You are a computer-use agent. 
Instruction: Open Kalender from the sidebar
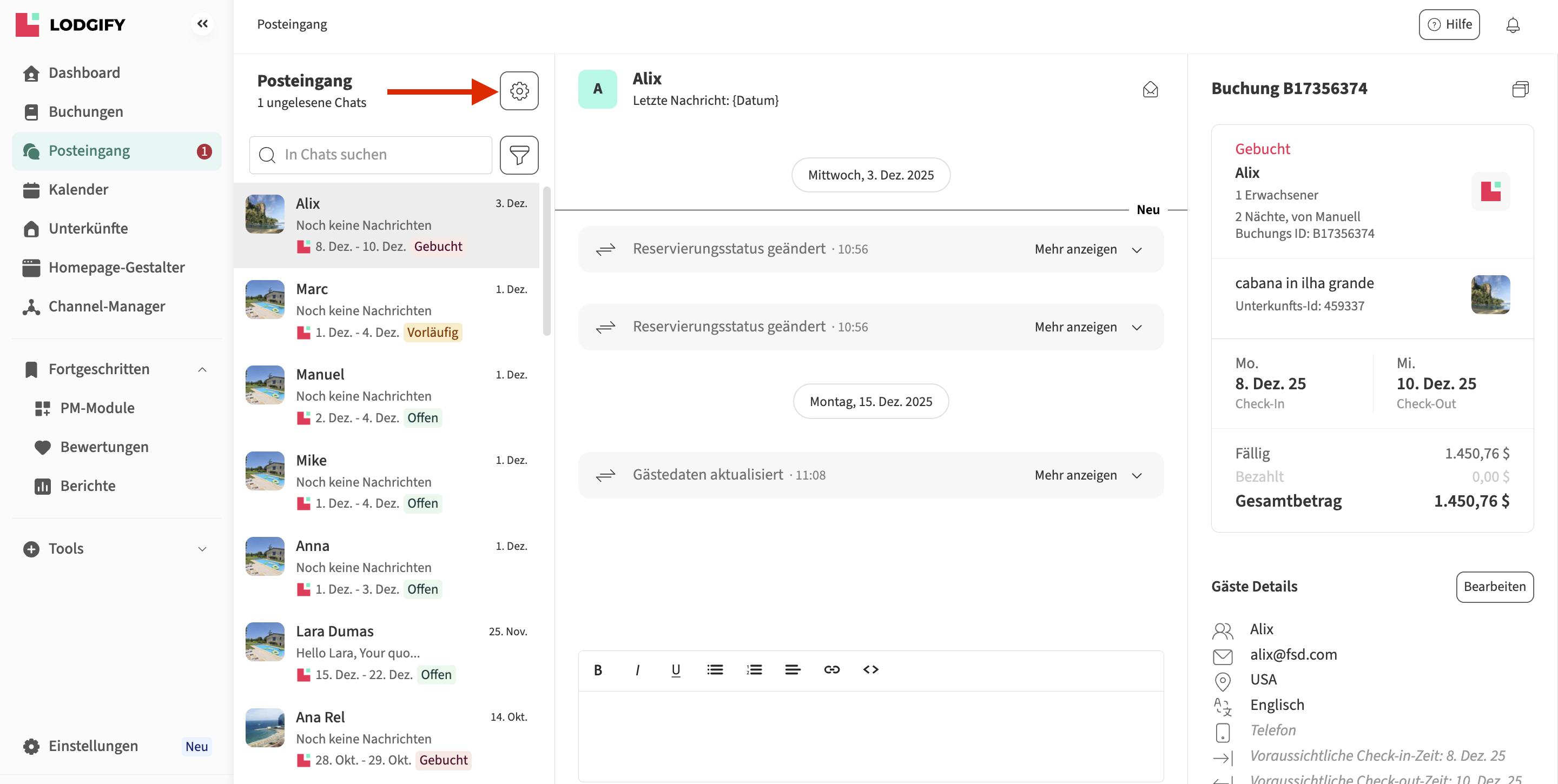click(78, 189)
